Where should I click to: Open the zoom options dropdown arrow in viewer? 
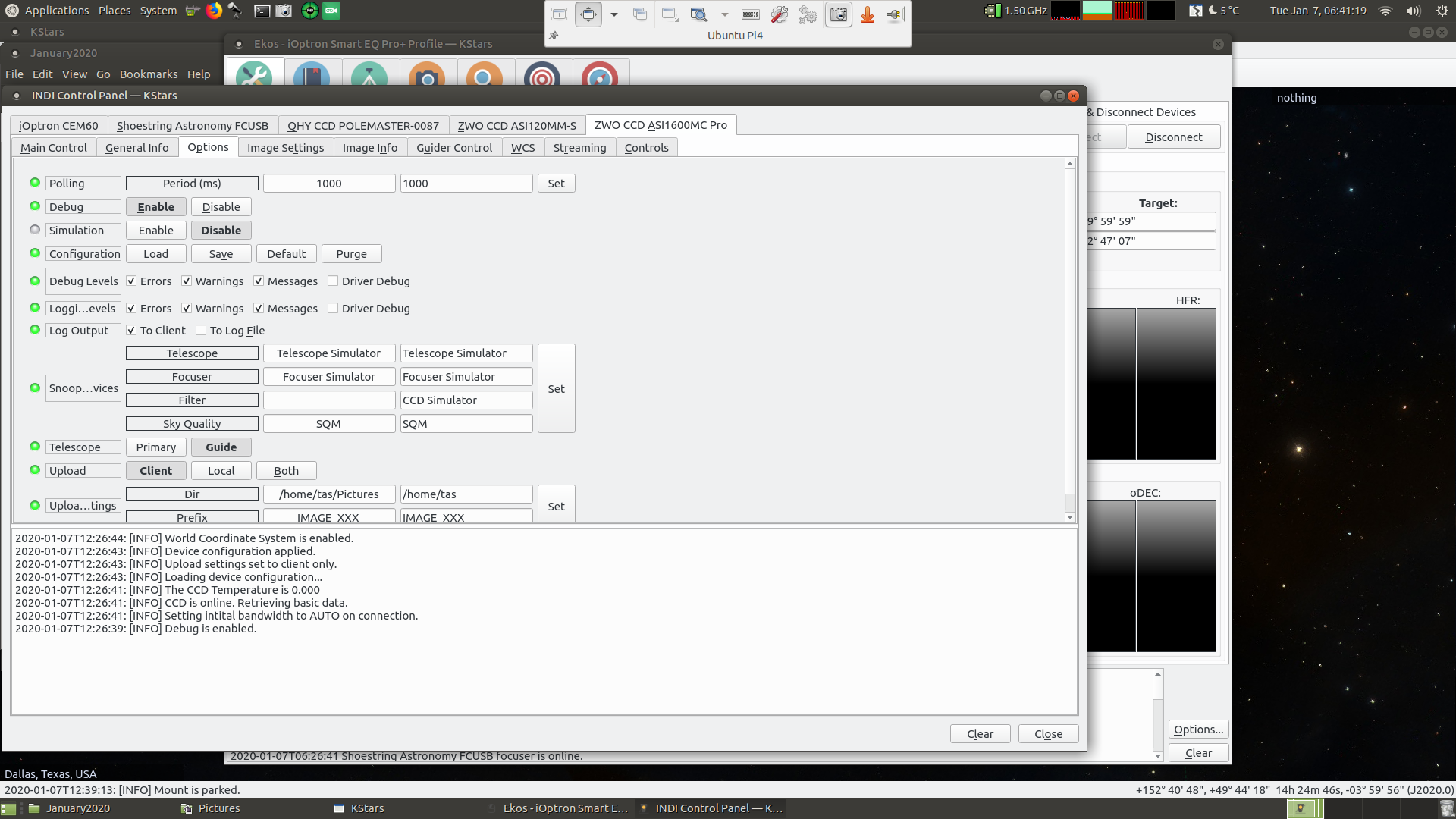pos(725,14)
